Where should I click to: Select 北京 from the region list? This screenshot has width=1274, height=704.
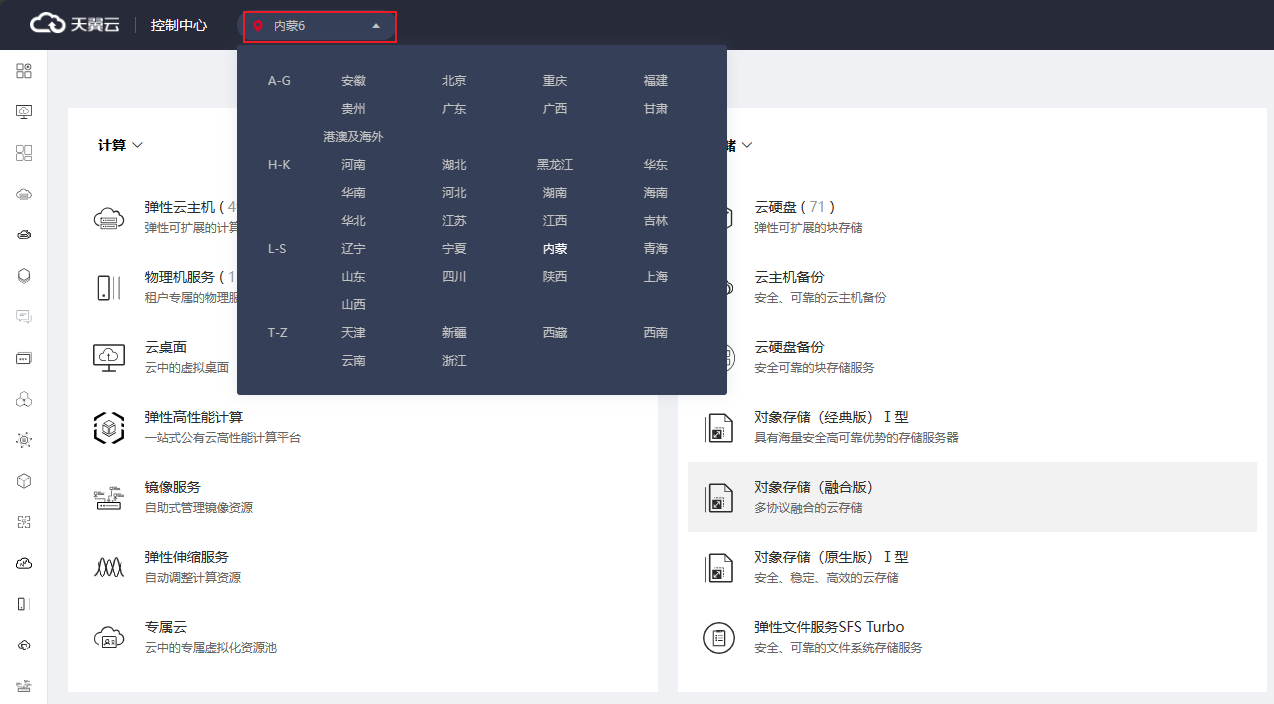(x=454, y=81)
